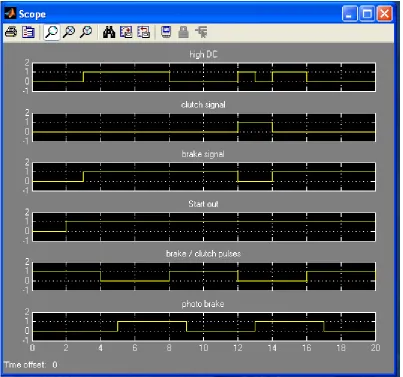
Task: Click the MATLAB logo in title bar
Action: tap(10, 14)
